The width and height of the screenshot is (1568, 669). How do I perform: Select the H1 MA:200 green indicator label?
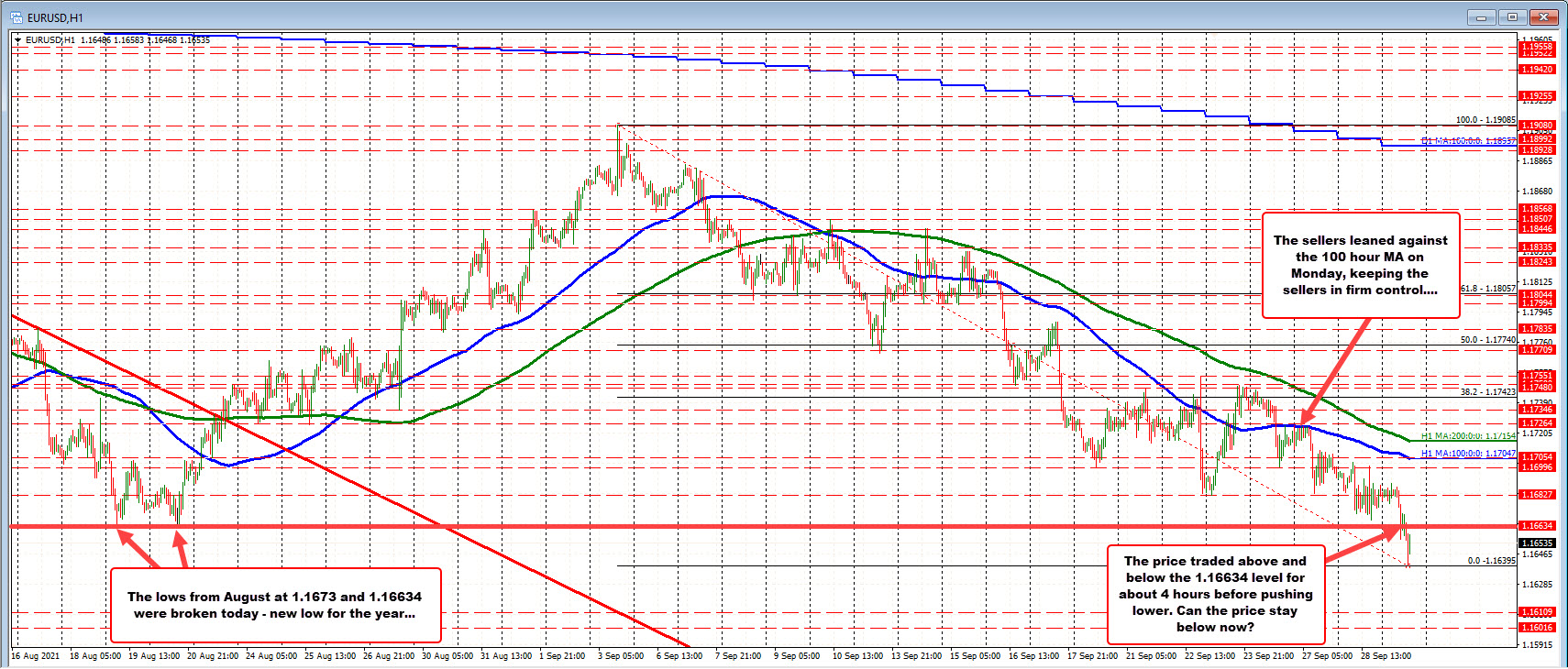pyautogui.click(x=1467, y=436)
